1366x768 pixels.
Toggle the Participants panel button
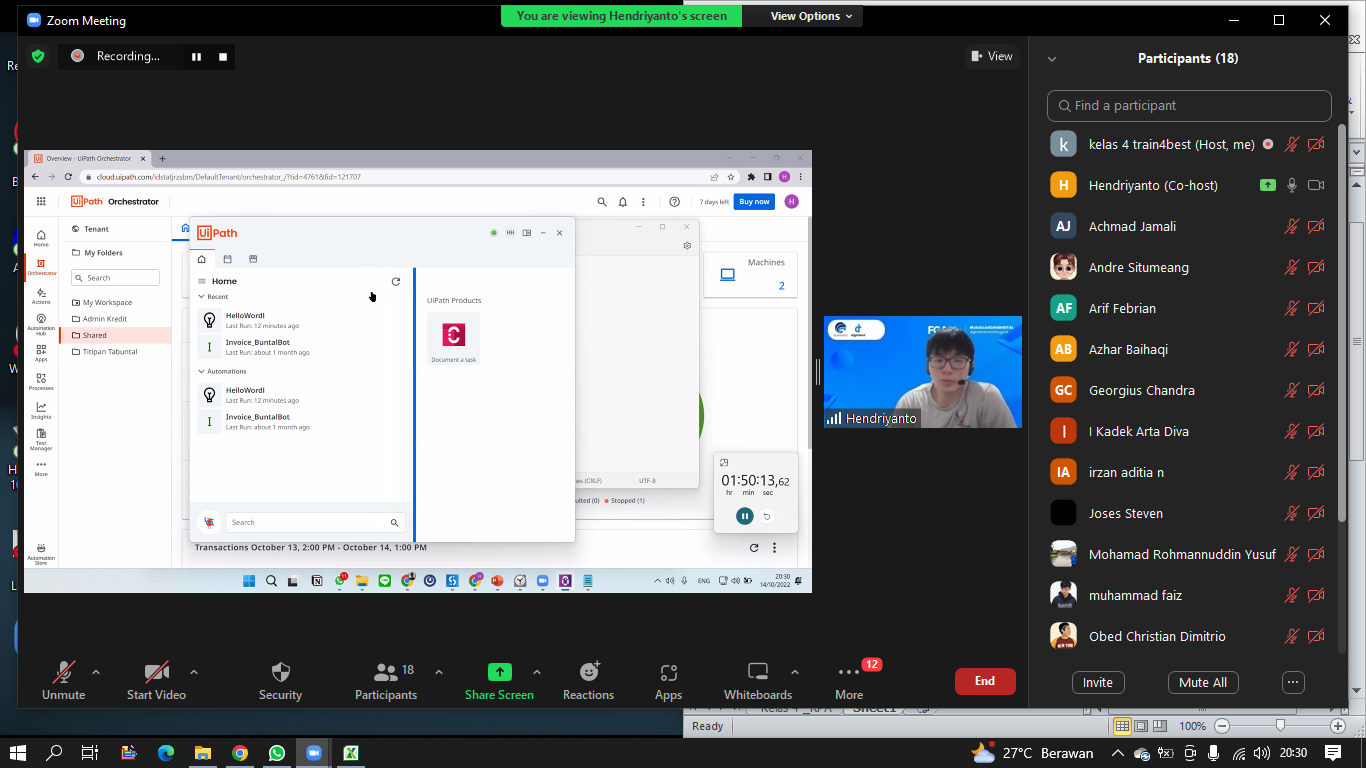click(x=386, y=681)
